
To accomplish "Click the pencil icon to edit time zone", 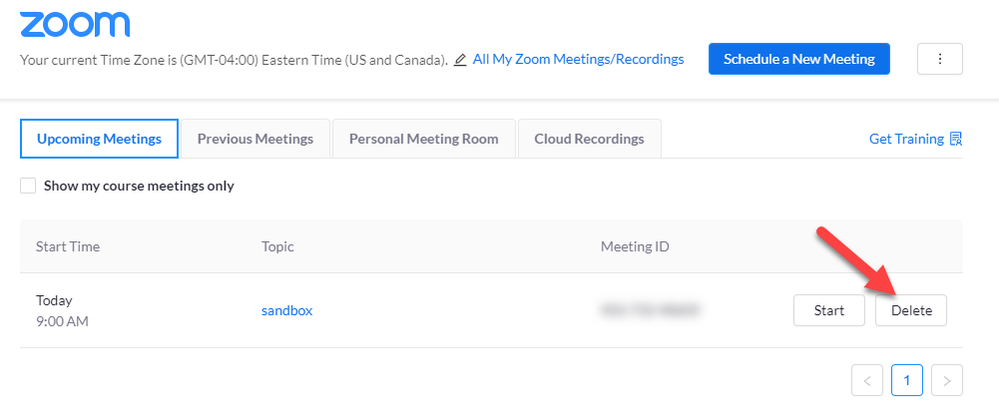I will (x=460, y=60).
